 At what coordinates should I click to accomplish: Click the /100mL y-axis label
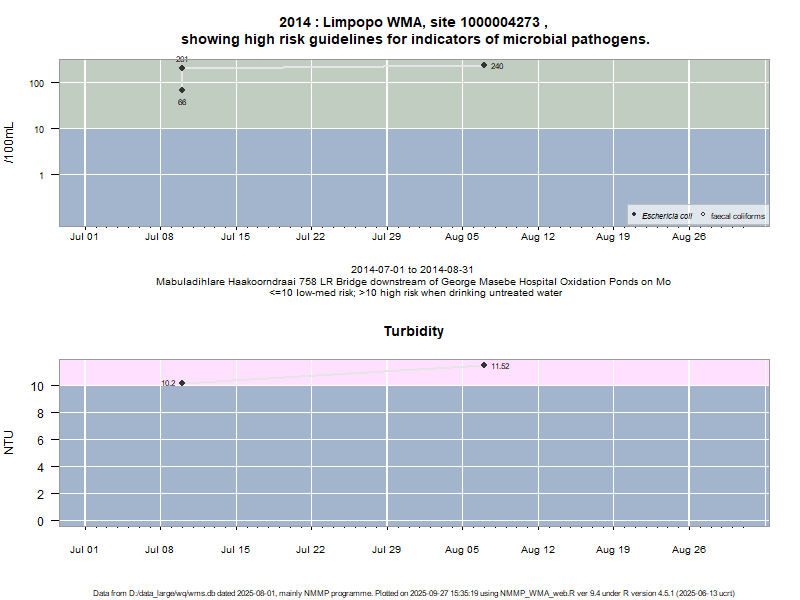[10, 143]
